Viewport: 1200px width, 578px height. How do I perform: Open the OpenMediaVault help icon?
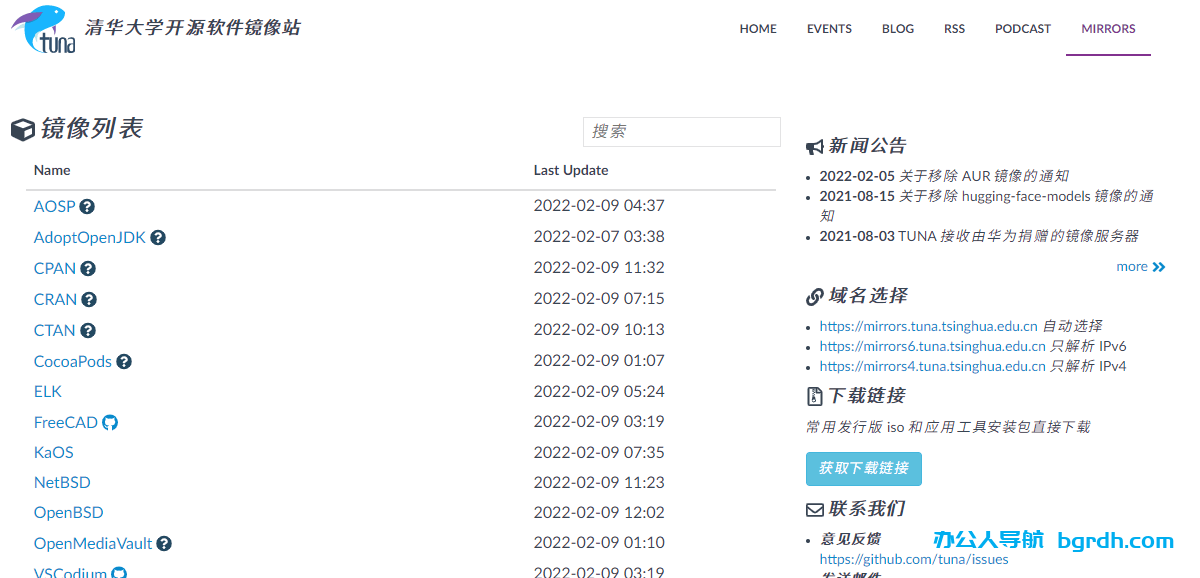[164, 544]
